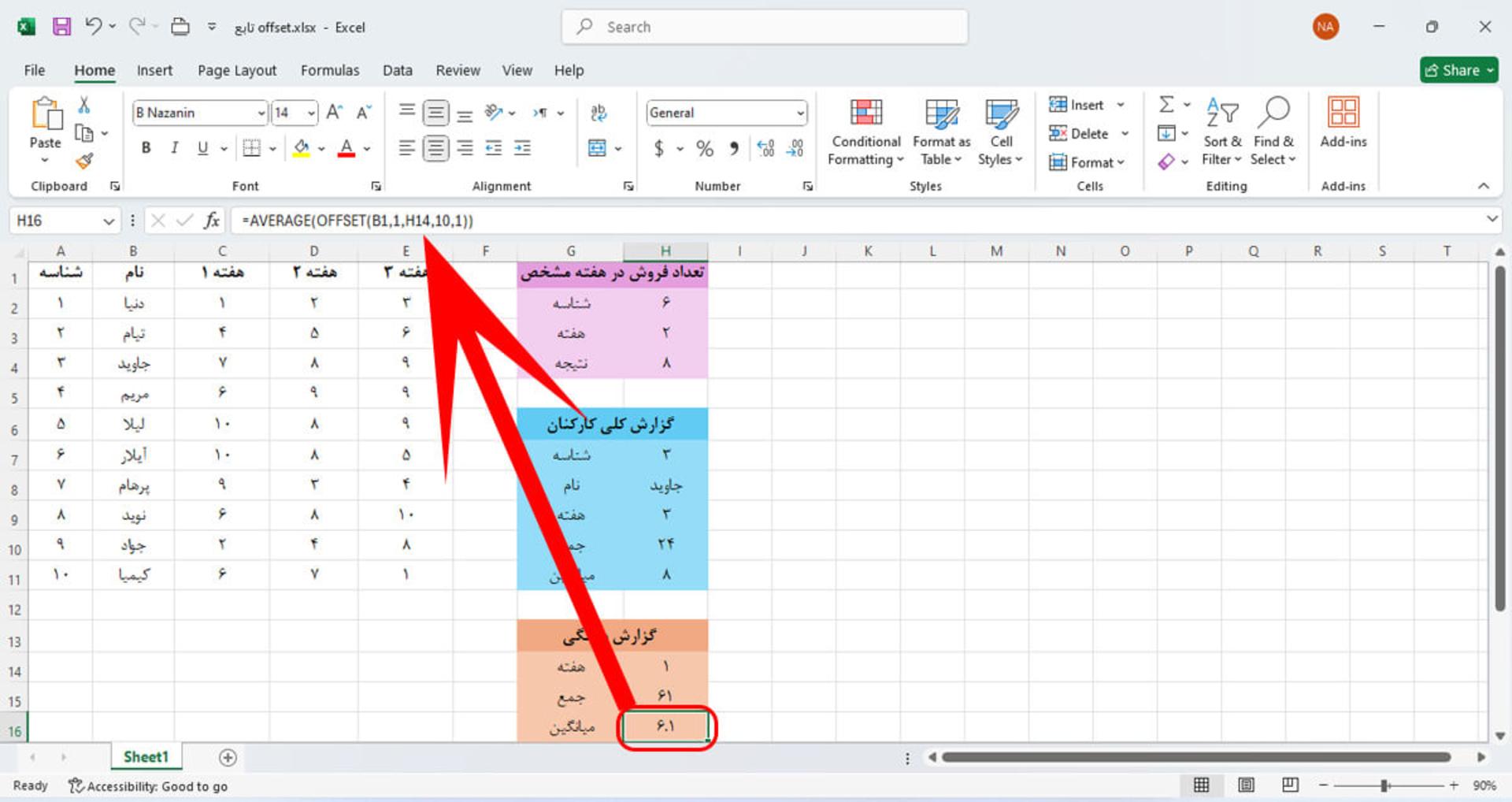Undo the last action
Viewport: 1512px width, 802px height.
(x=94, y=26)
